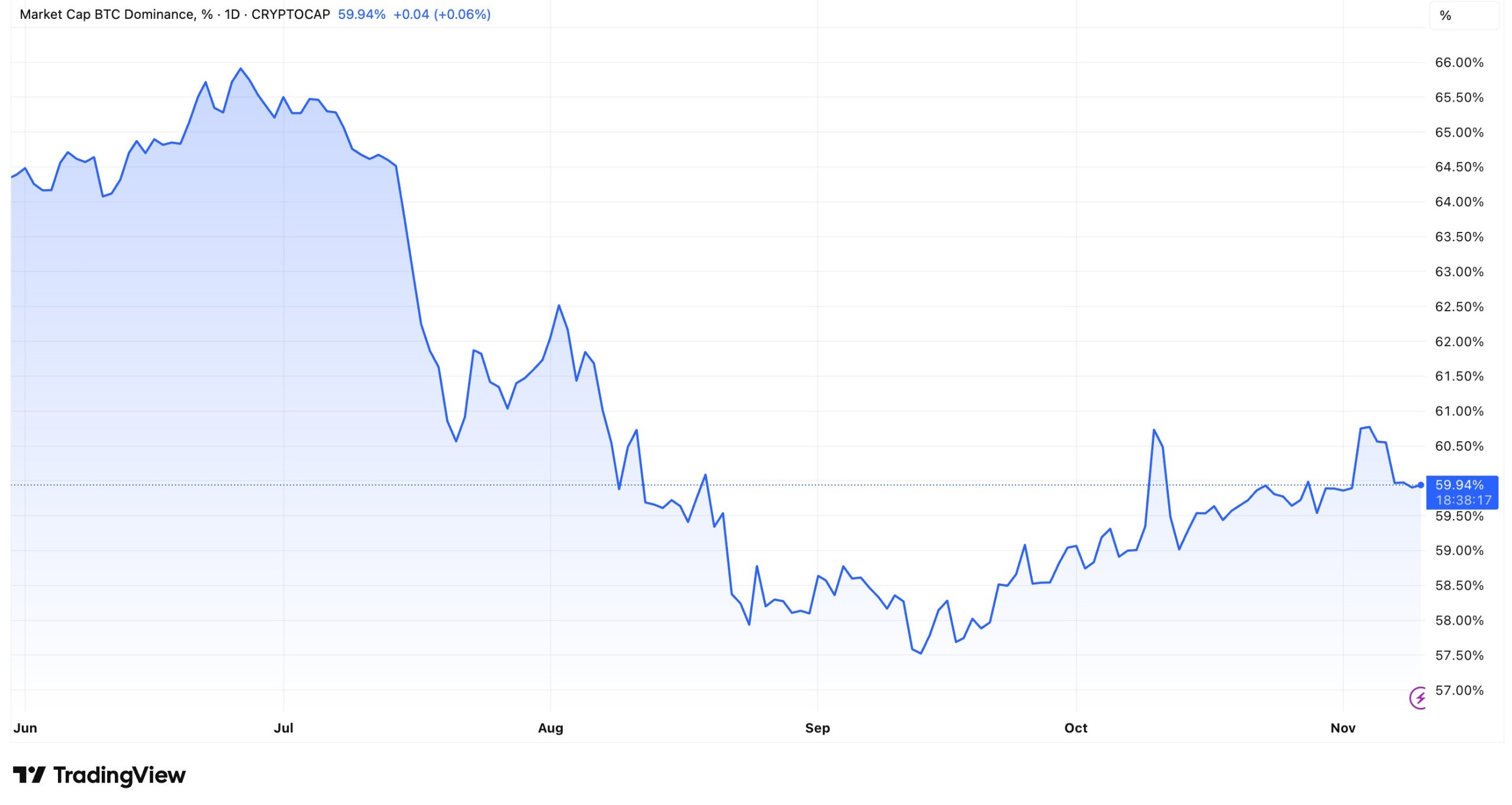Viewport: 1512px width, 805px height.
Task: Open the TradingView logo link
Action: (99, 775)
